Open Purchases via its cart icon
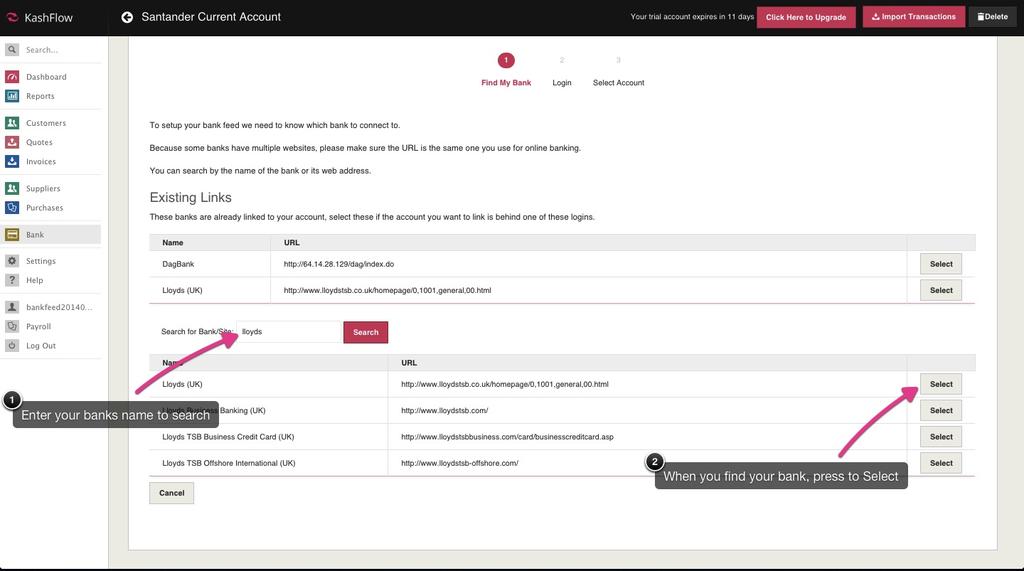Image resolution: width=1024 pixels, height=571 pixels. pyautogui.click(x=12, y=208)
